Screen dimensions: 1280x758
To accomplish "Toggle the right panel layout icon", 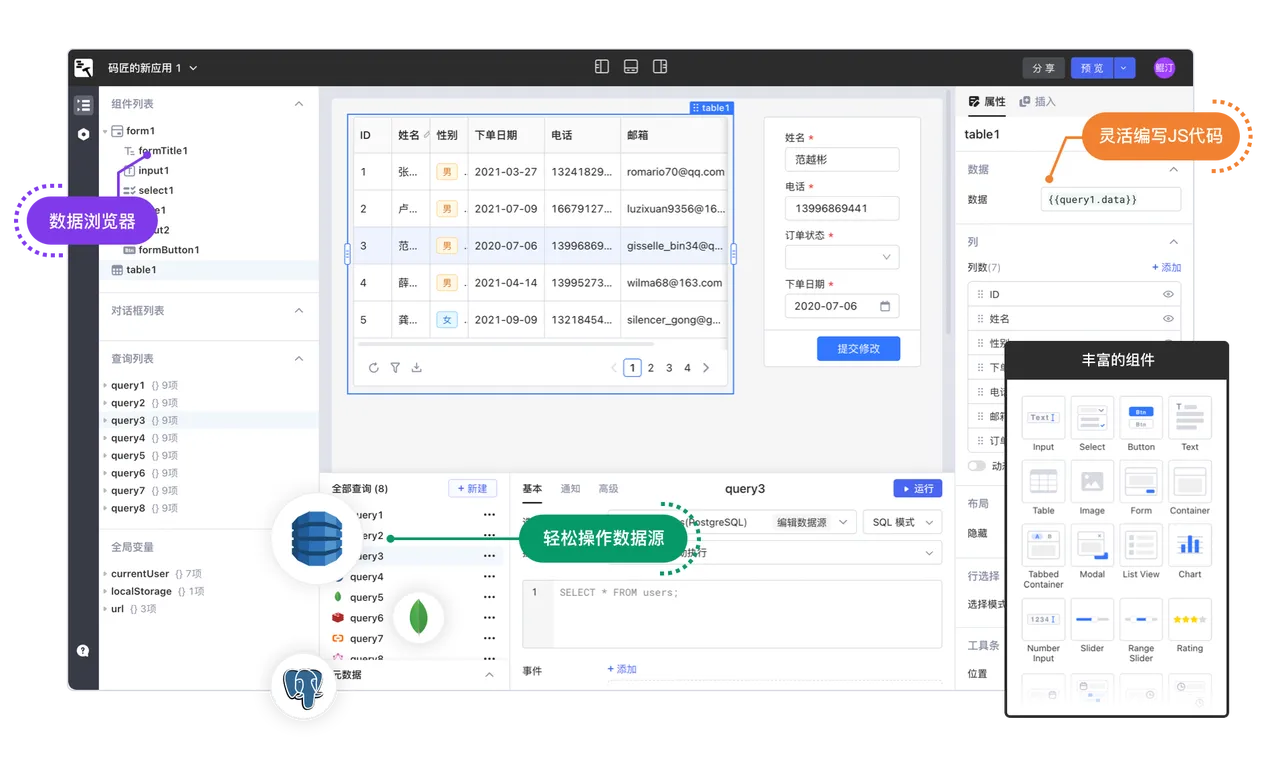I will [x=660, y=67].
